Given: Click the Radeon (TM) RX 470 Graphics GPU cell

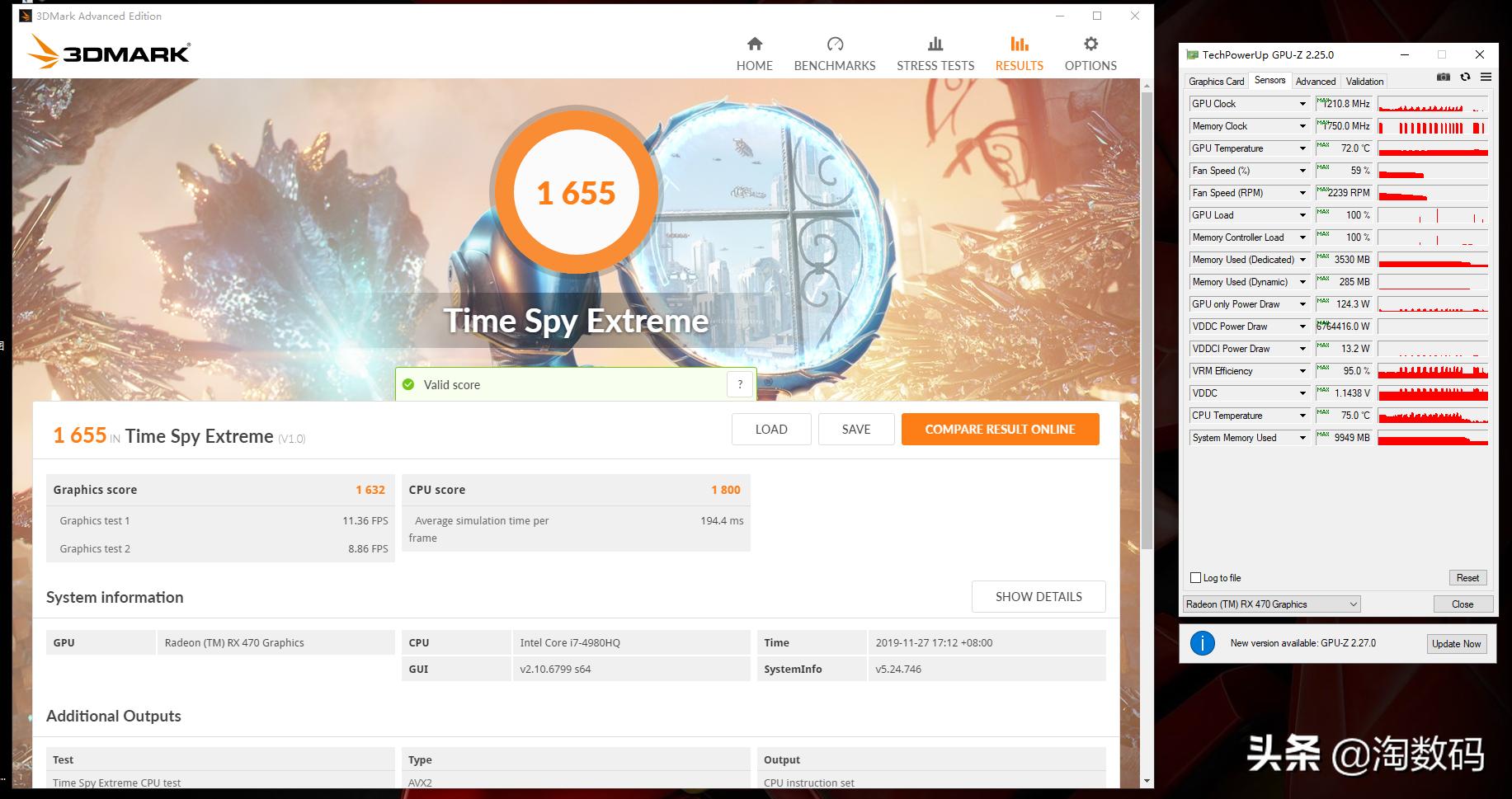Looking at the screenshot, I should click(276, 642).
